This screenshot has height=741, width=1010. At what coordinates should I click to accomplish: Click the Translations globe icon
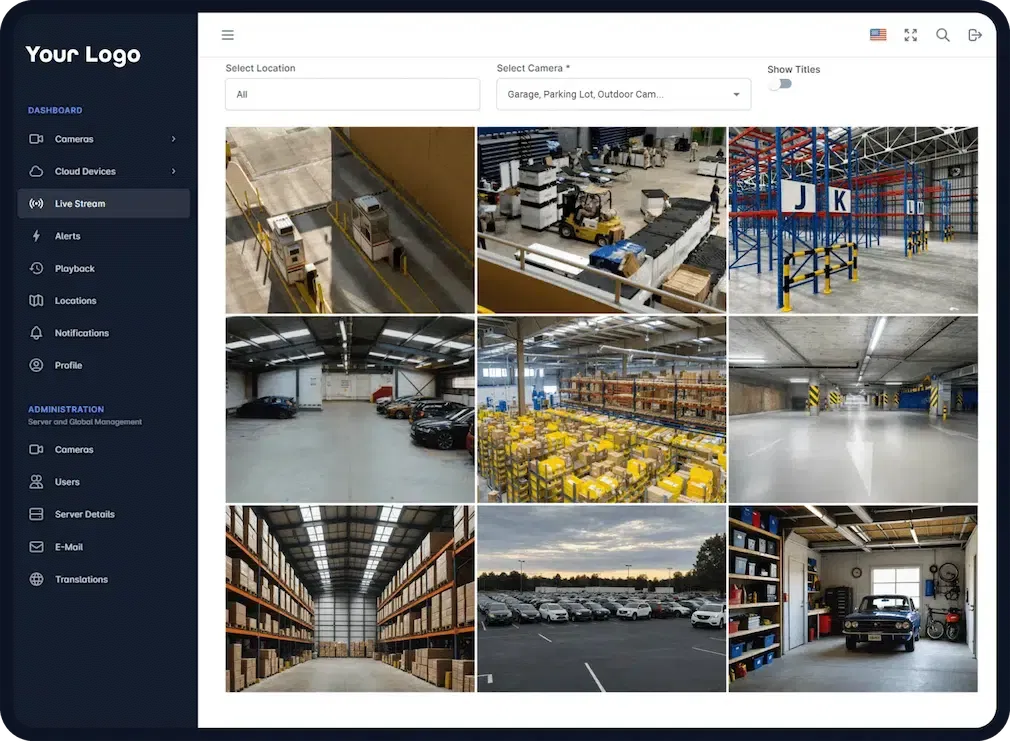37,579
